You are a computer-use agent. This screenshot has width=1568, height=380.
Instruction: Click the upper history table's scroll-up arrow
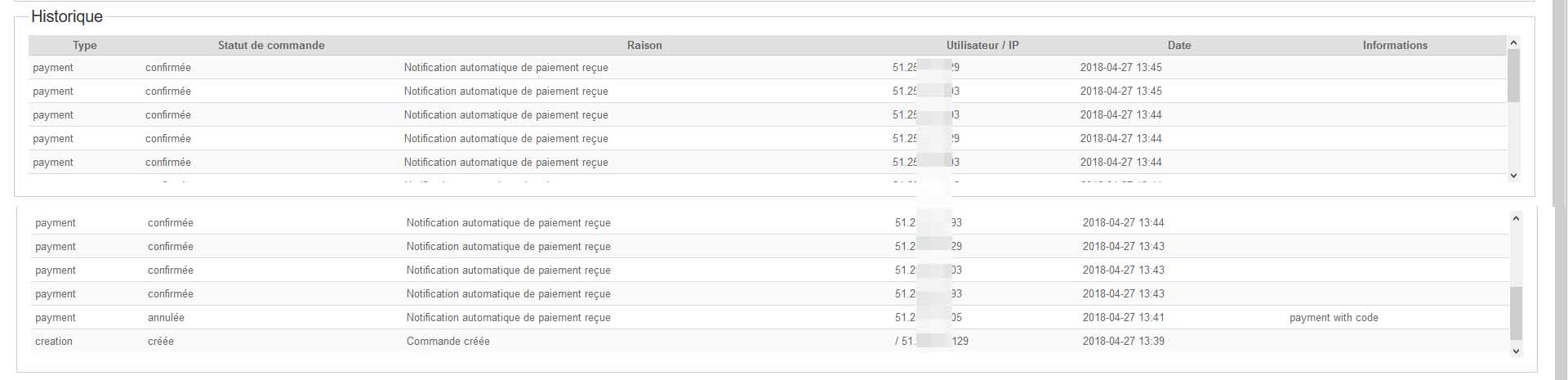pos(1513,42)
